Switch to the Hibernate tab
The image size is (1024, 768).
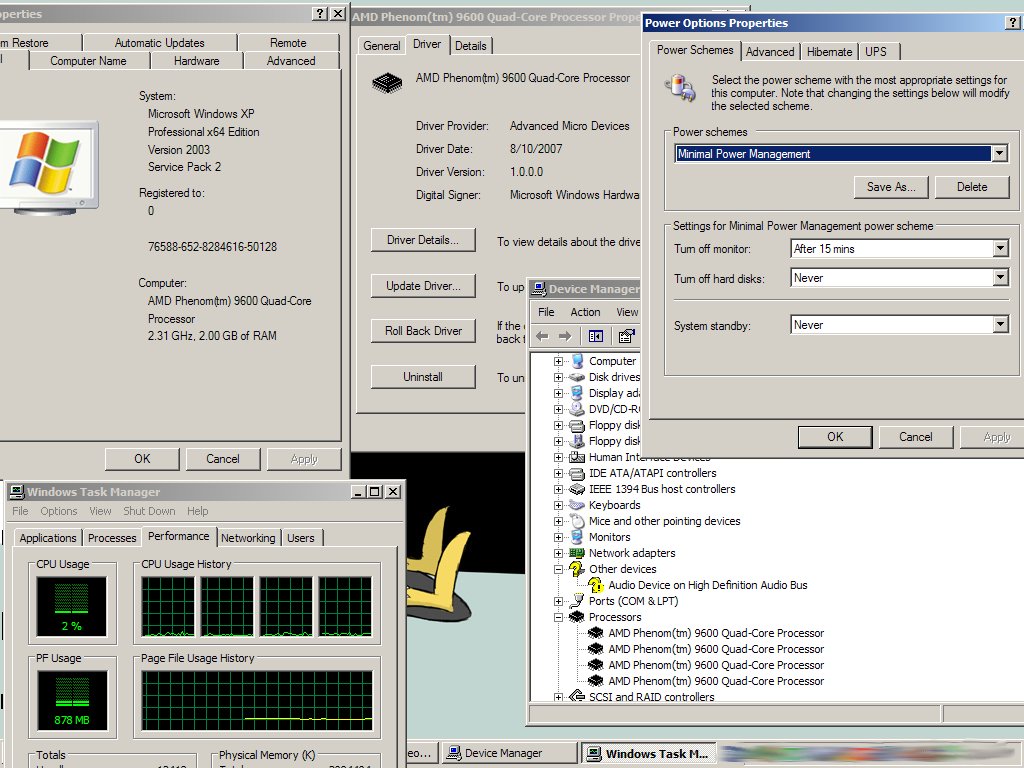click(x=829, y=52)
